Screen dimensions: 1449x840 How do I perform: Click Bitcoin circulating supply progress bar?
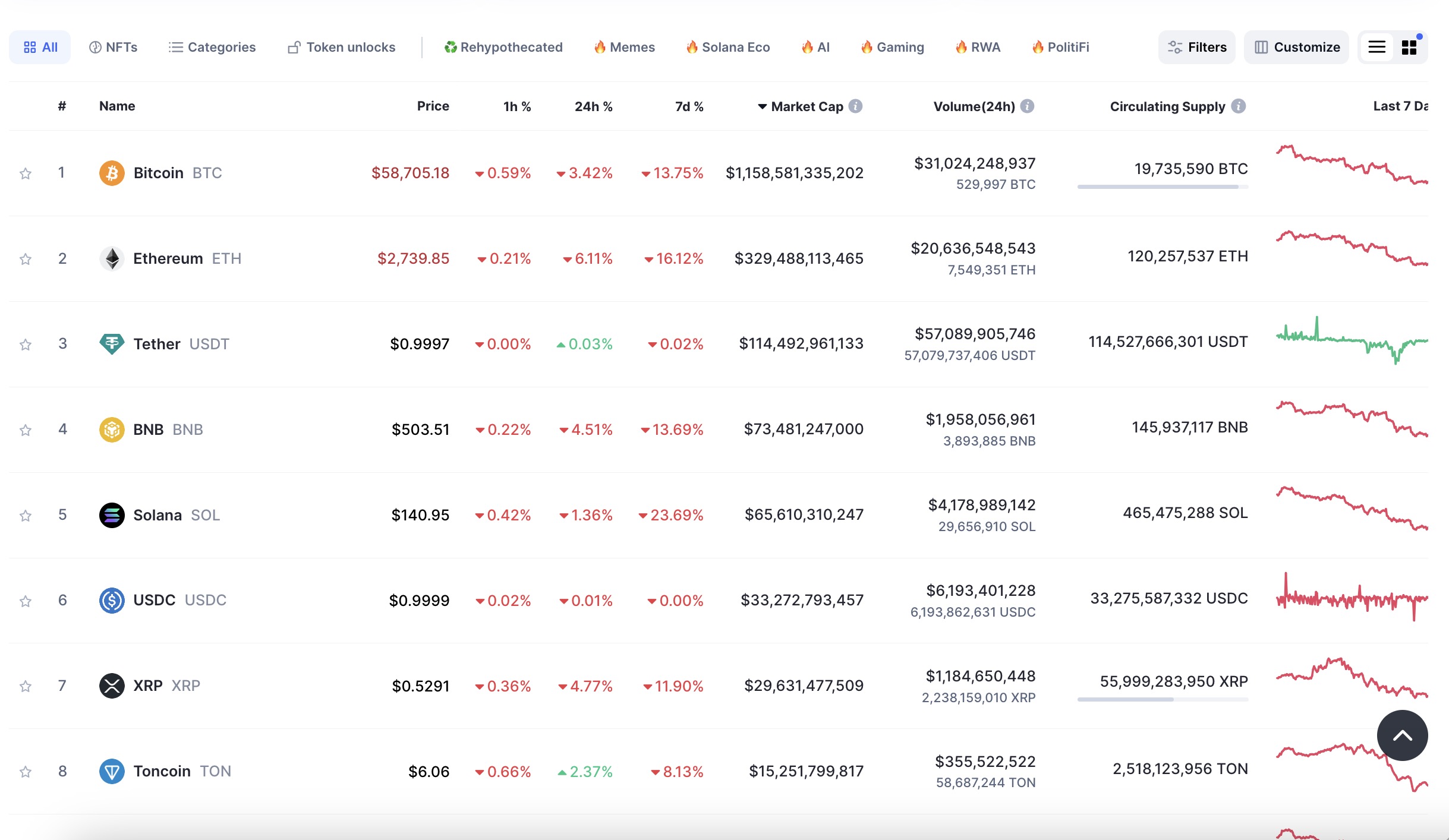point(1163,187)
